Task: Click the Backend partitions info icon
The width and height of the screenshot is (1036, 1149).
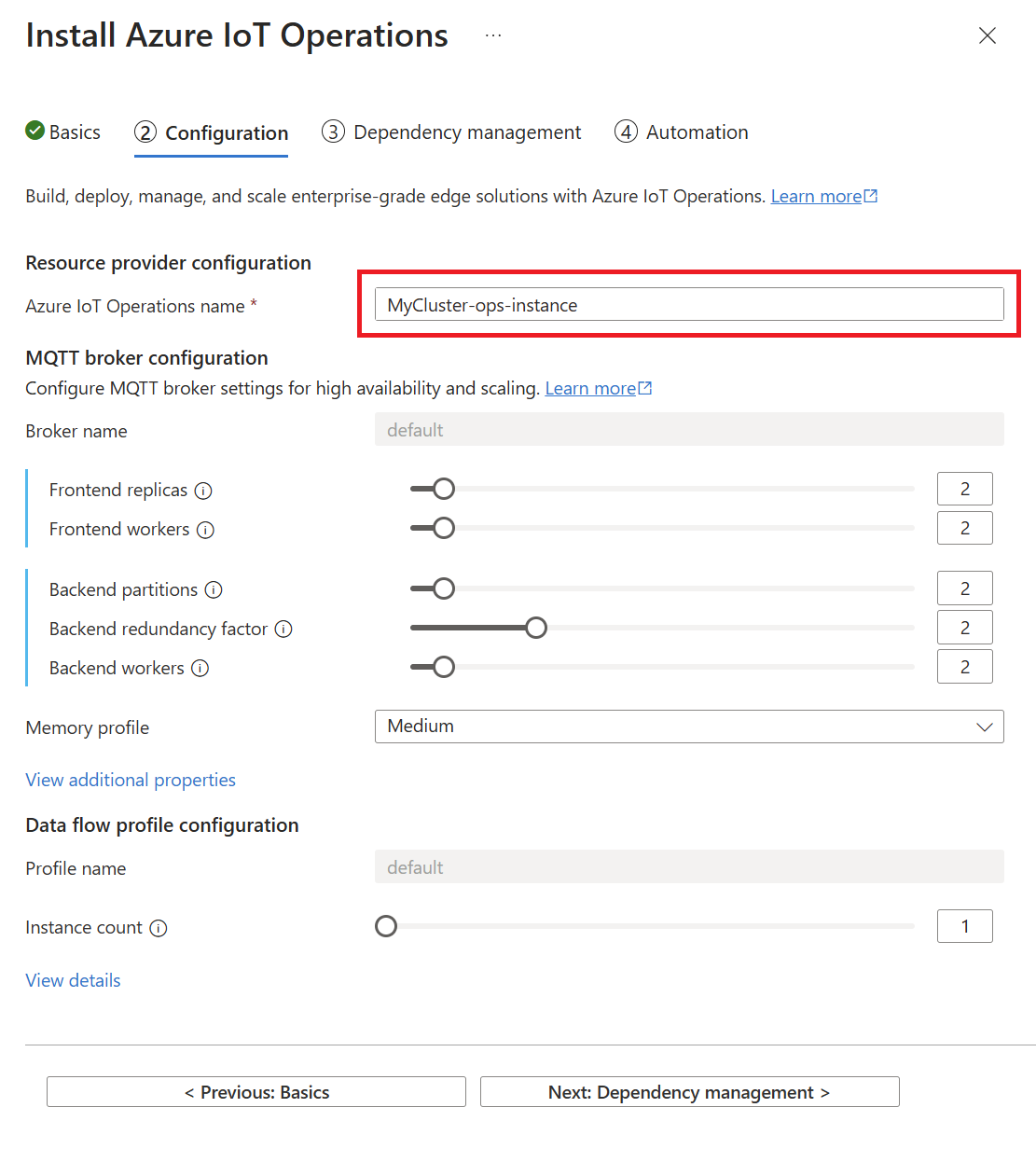Action: (214, 589)
